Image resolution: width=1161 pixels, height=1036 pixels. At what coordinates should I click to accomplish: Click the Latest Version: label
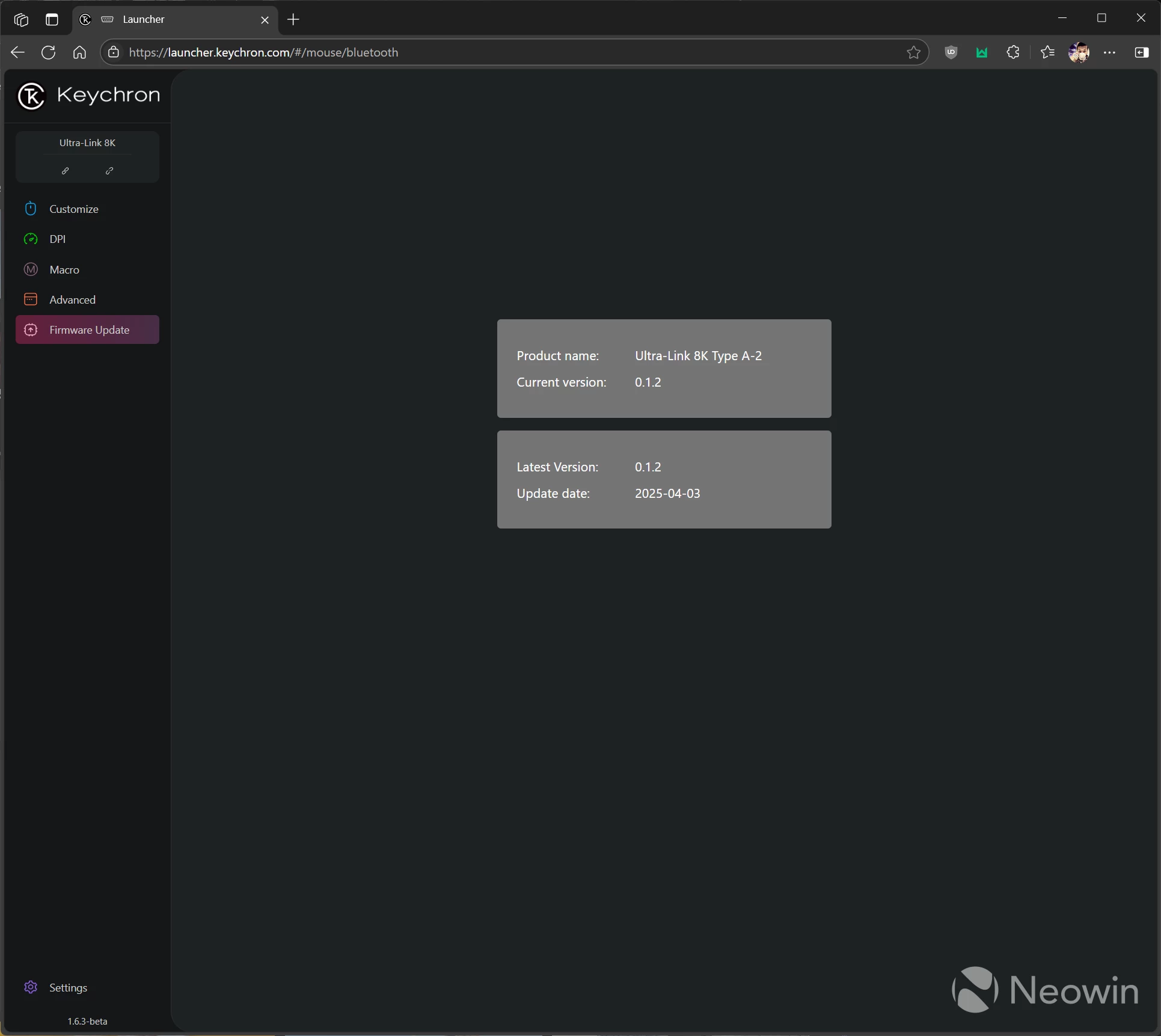(x=557, y=467)
